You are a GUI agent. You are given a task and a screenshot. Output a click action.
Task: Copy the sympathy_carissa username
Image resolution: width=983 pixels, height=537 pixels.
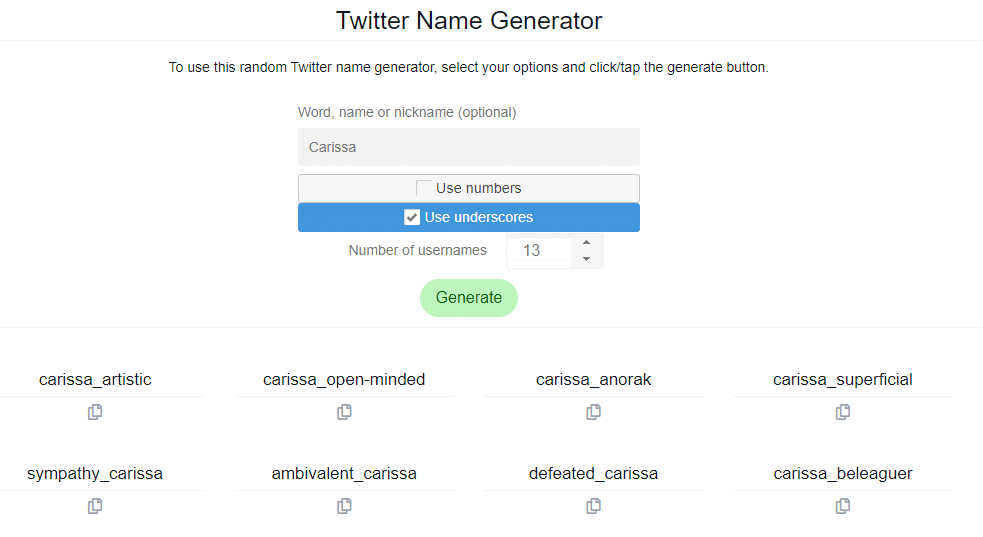click(x=95, y=506)
